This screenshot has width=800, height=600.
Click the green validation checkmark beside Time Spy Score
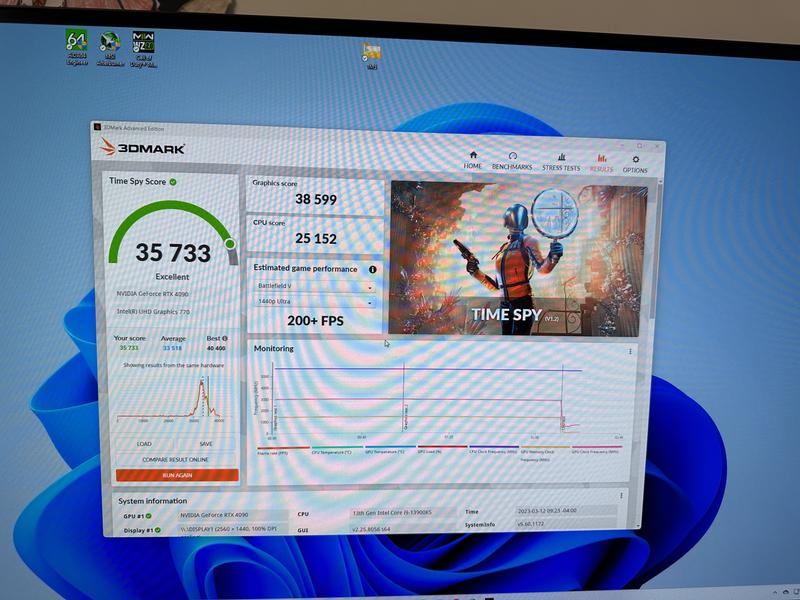click(173, 182)
